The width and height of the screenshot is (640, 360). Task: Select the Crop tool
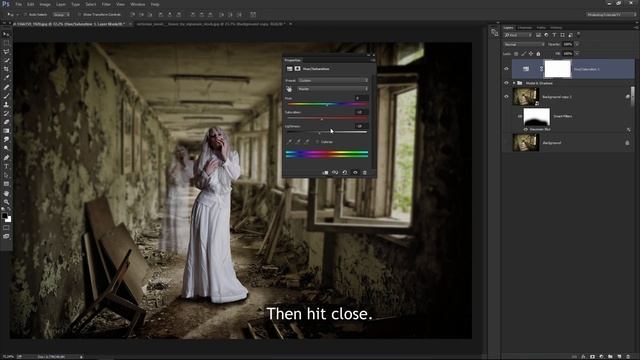(x=6, y=69)
